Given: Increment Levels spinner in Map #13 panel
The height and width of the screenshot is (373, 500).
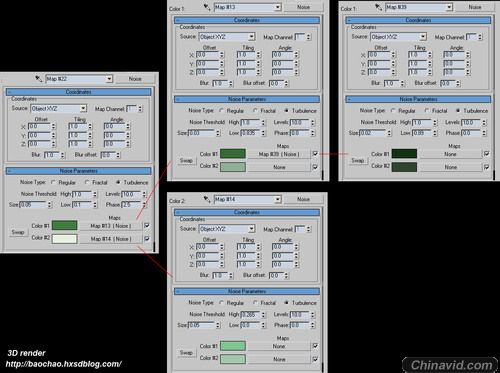Looking at the screenshot, I should pyautogui.click(x=313, y=121).
